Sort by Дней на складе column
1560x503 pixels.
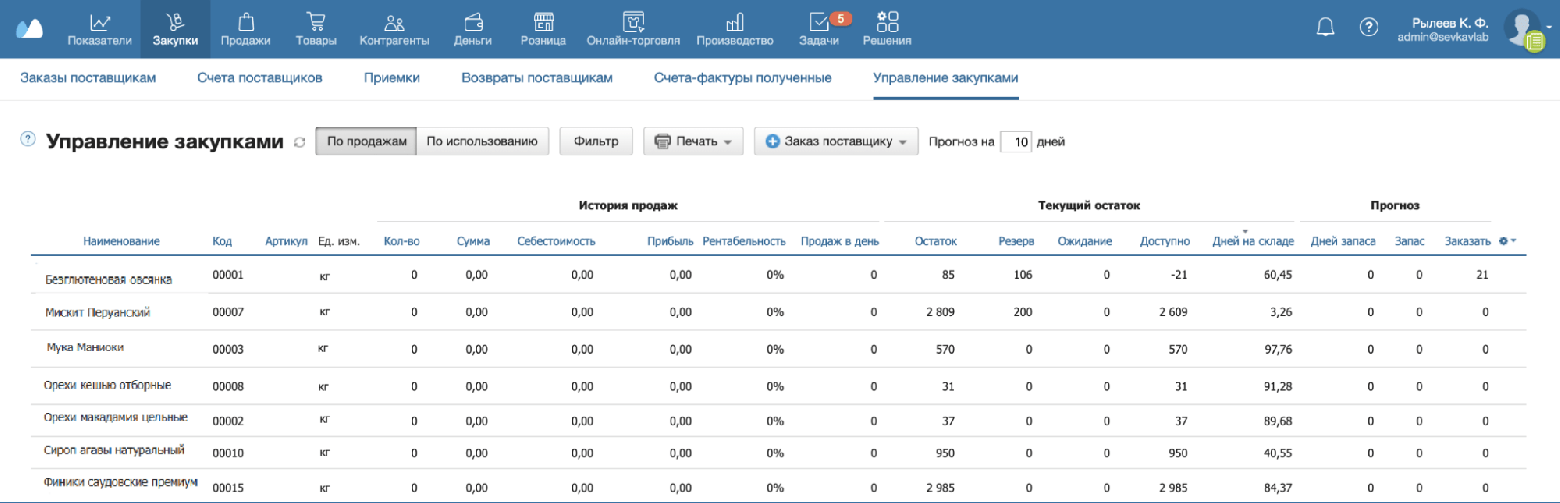[x=1253, y=242]
